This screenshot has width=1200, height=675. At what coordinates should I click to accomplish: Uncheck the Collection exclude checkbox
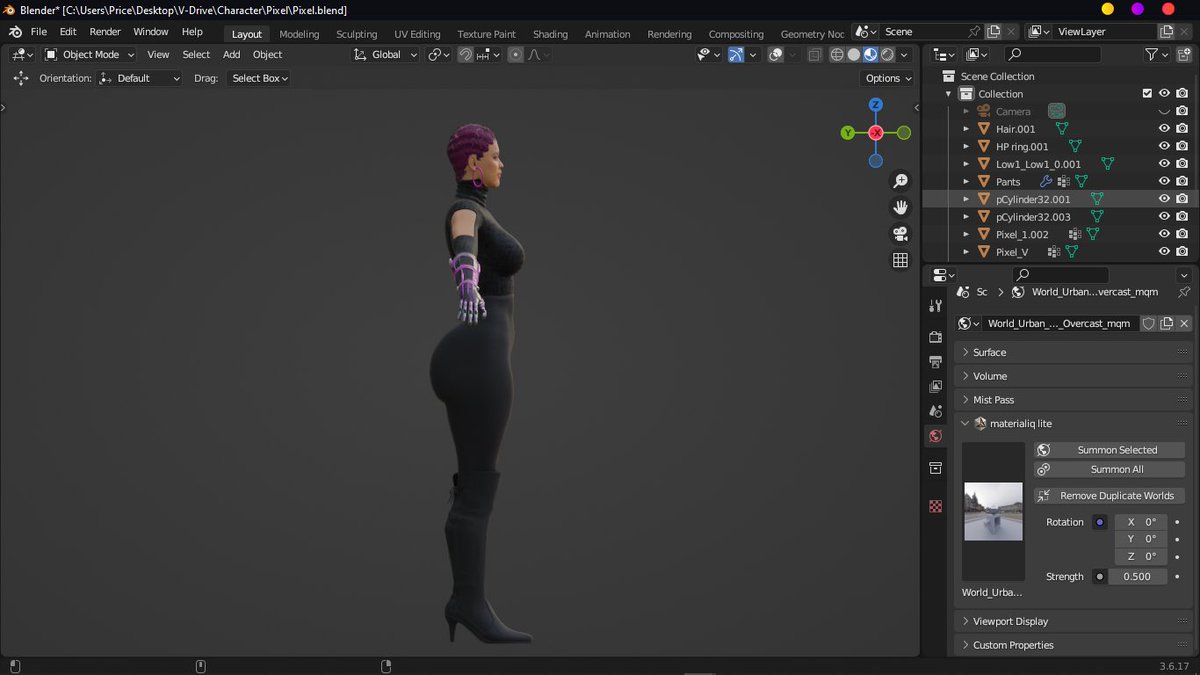click(x=1147, y=93)
